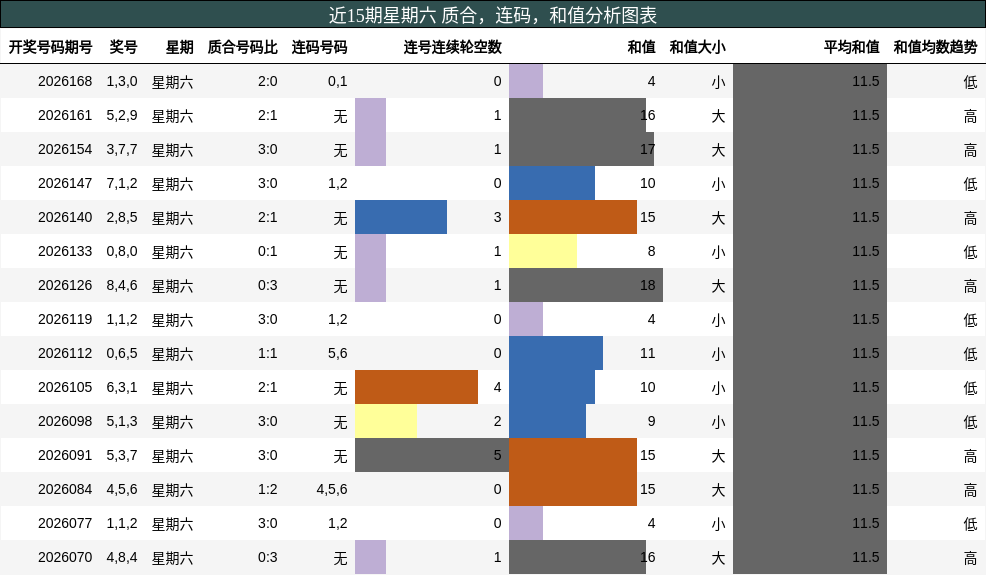This screenshot has height=575, width=986.
Task: Click issue number 2026077
Action: click(x=65, y=523)
